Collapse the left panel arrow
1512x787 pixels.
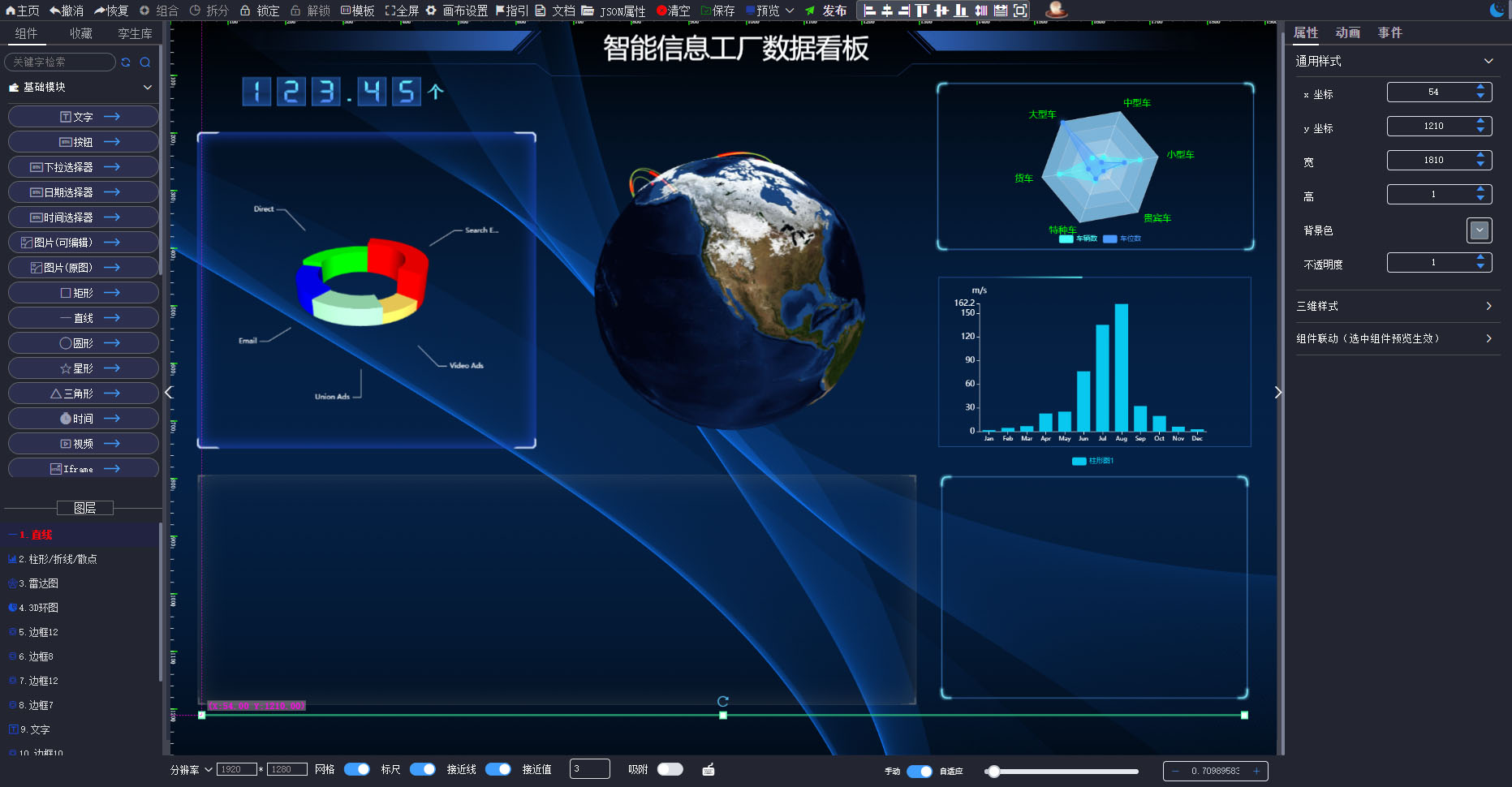click(169, 393)
